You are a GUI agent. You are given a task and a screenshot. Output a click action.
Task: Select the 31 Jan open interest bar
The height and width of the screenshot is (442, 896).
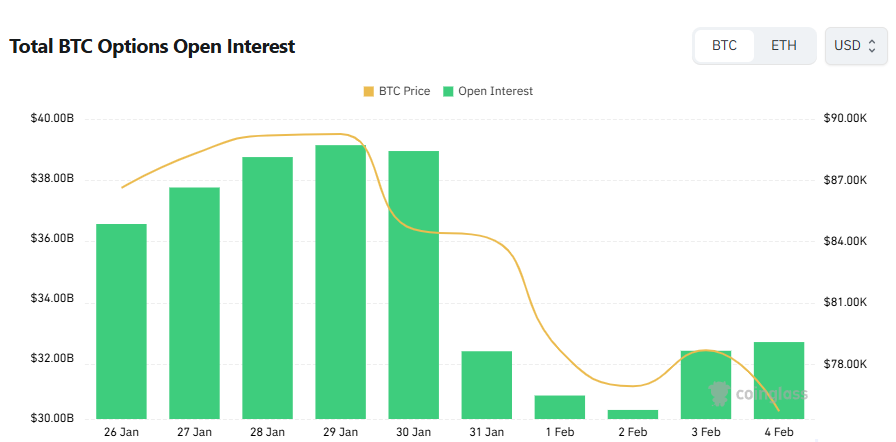pyautogui.click(x=486, y=384)
